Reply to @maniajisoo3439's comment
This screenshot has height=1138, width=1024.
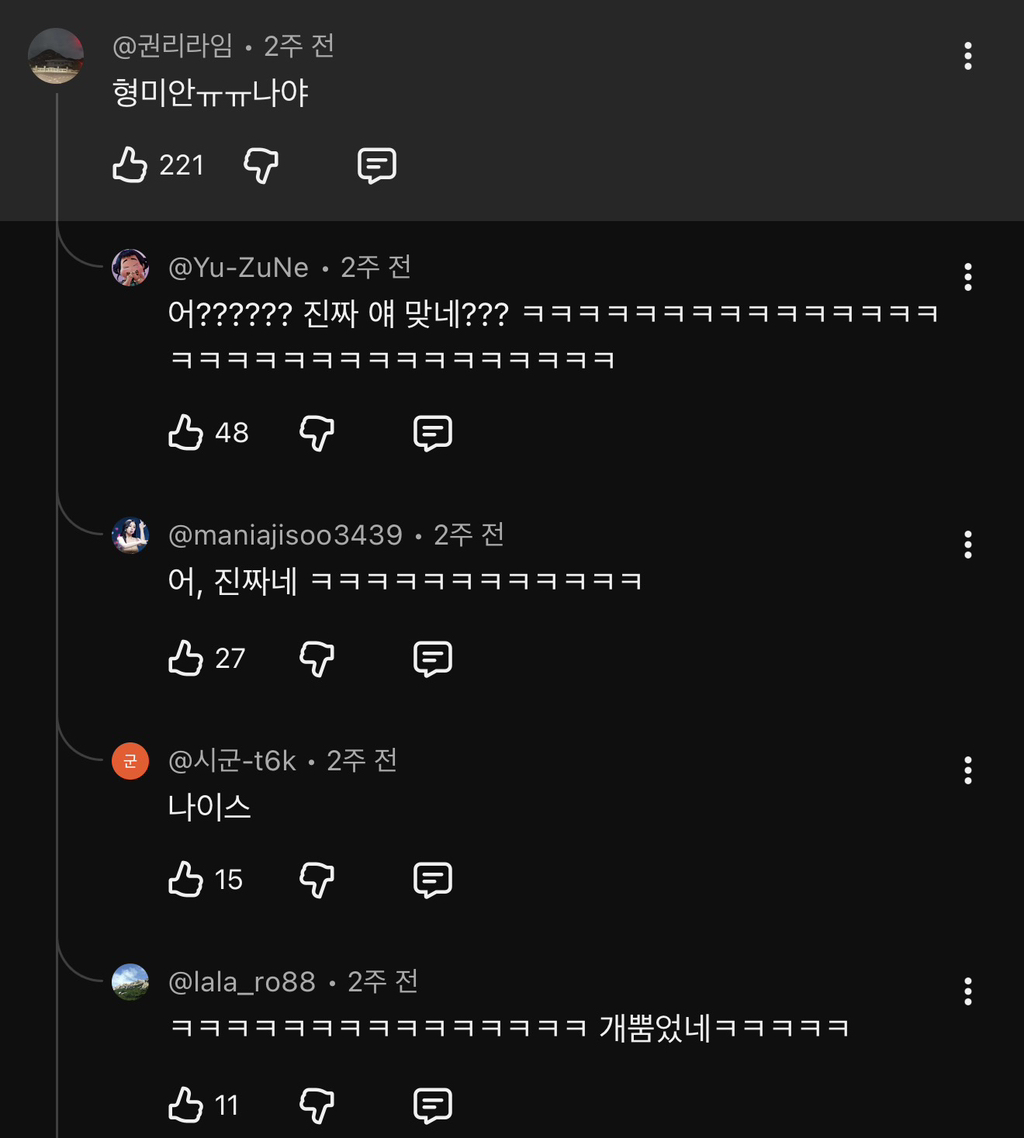(433, 658)
